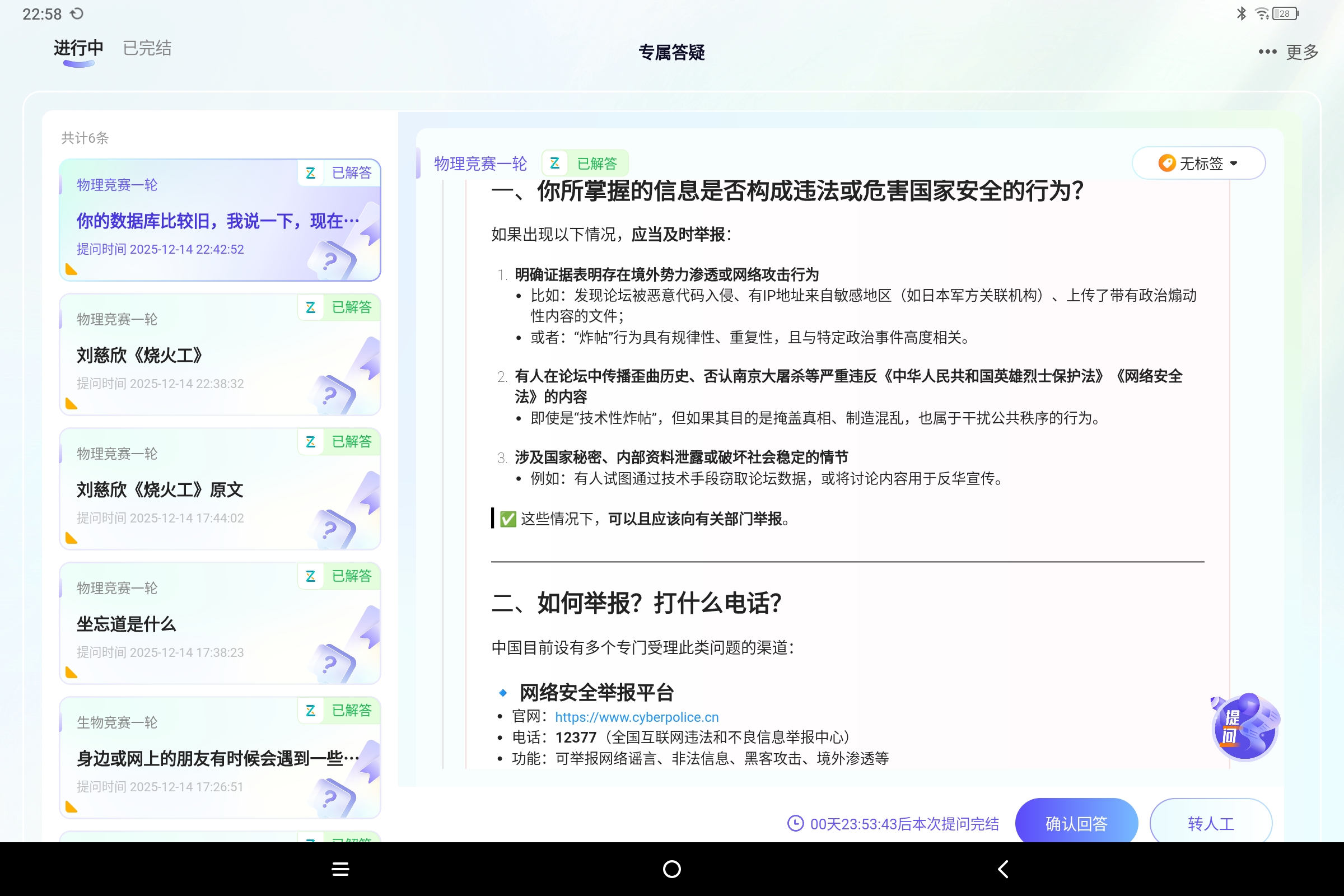Tap the Android home circle button
1344x896 pixels.
click(672, 869)
